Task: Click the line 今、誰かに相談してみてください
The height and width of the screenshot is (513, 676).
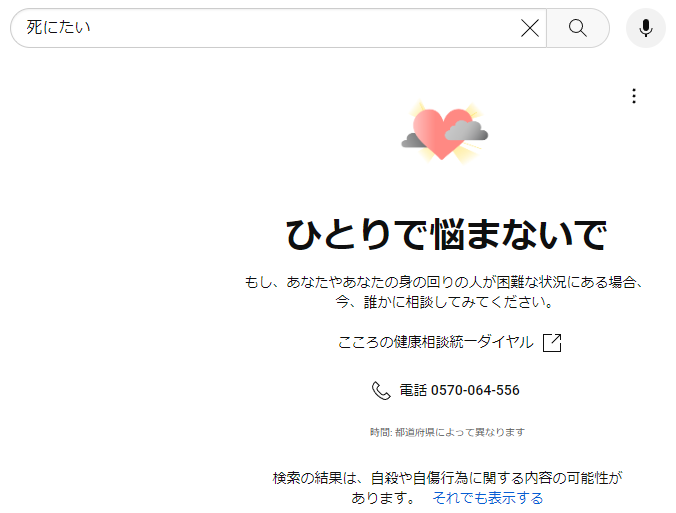Action: pyautogui.click(x=447, y=301)
